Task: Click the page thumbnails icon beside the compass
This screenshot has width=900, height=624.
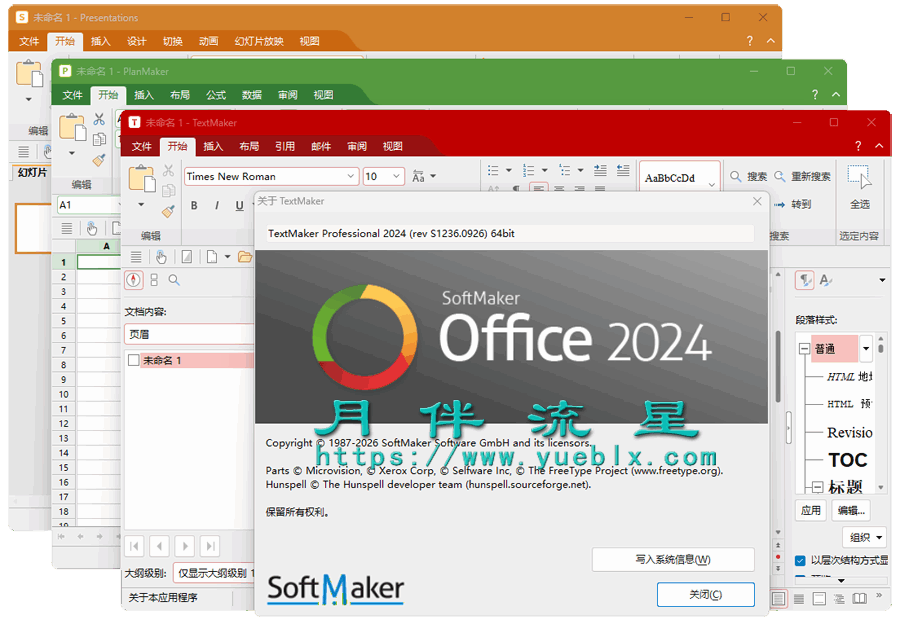Action: click(154, 280)
